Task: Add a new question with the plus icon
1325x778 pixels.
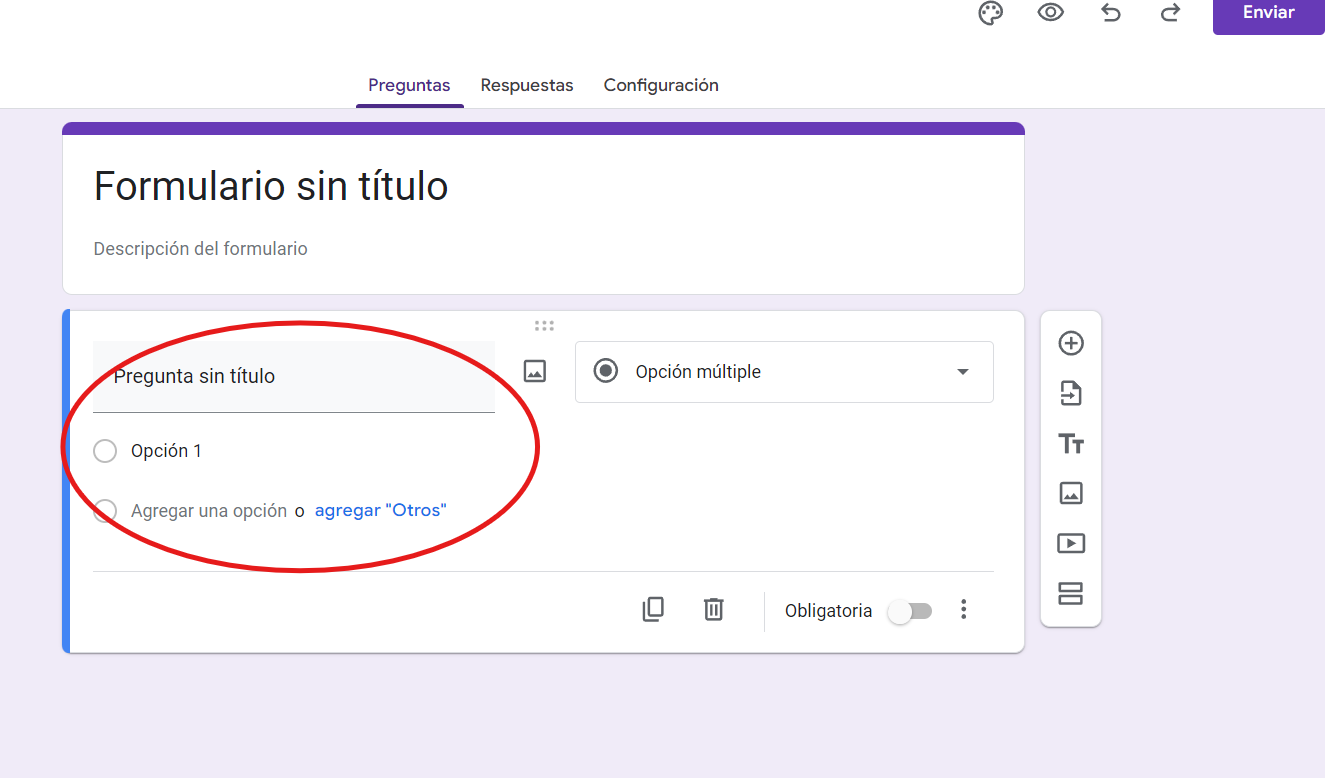Action: coord(1071,343)
